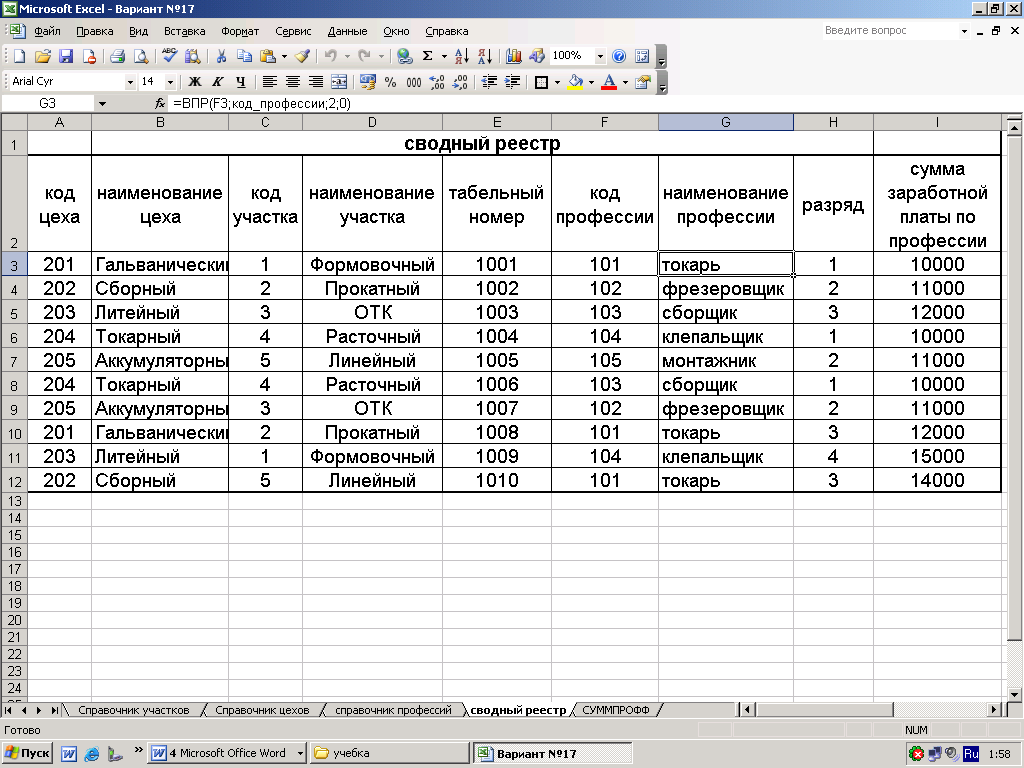The height and width of the screenshot is (768, 1024).
Task: Apply thousands separator 000 icon
Action: click(x=413, y=82)
